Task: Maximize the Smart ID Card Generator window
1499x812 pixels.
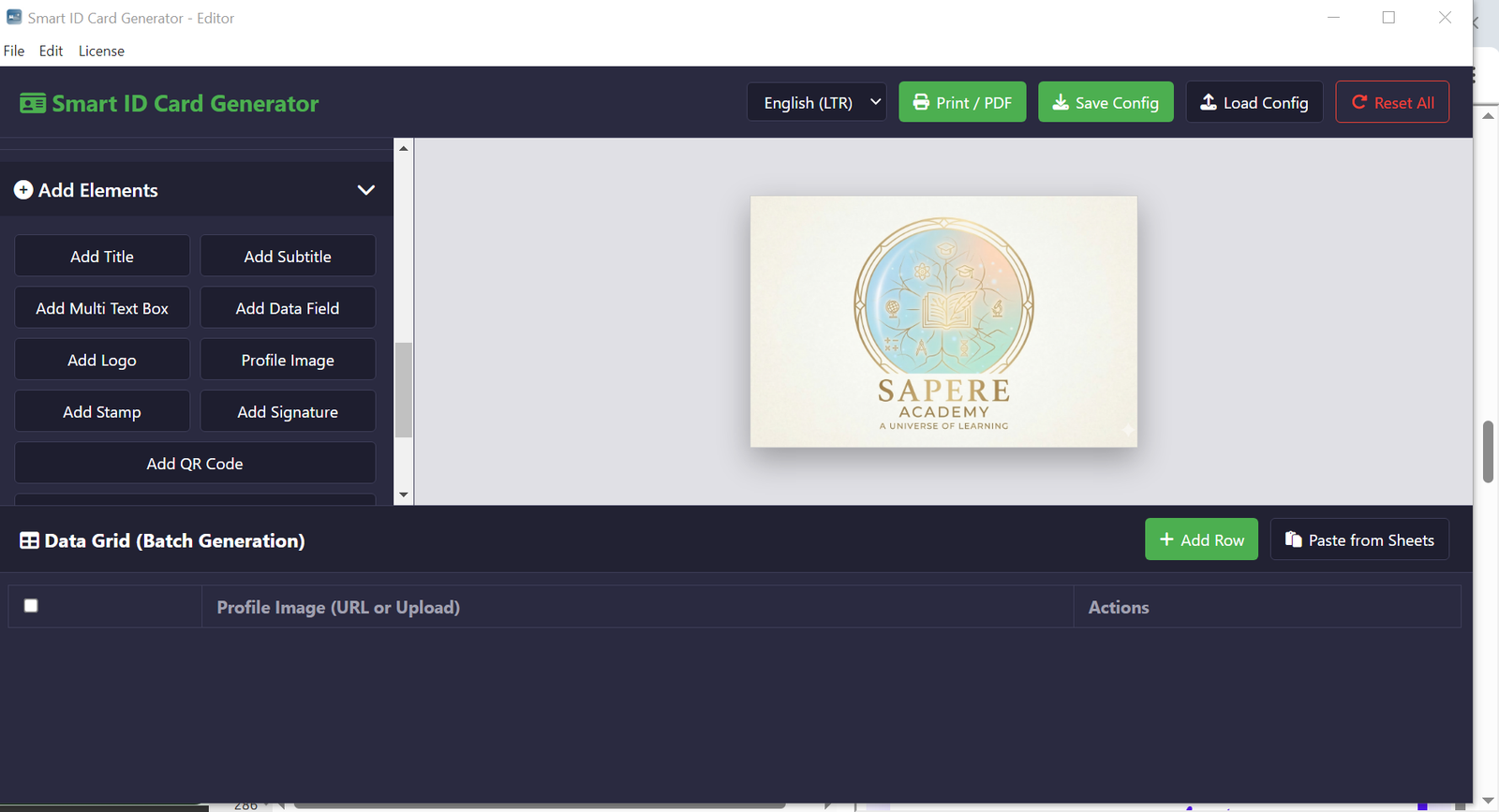Action: [1388, 17]
